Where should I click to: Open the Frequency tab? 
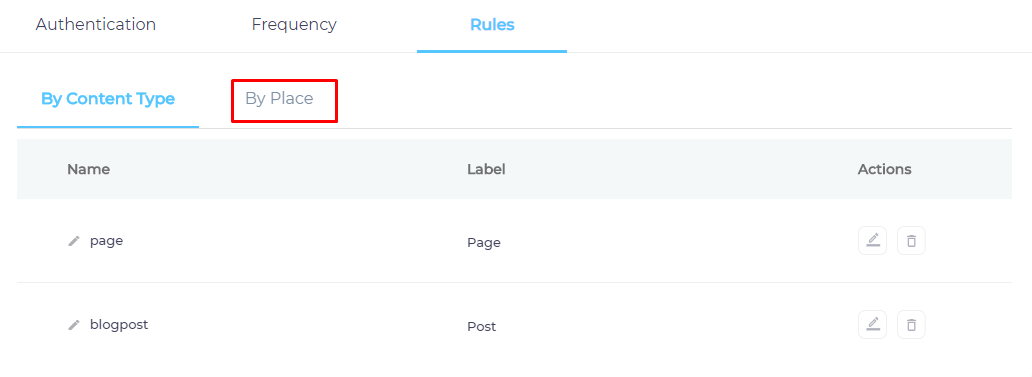pyautogui.click(x=294, y=25)
